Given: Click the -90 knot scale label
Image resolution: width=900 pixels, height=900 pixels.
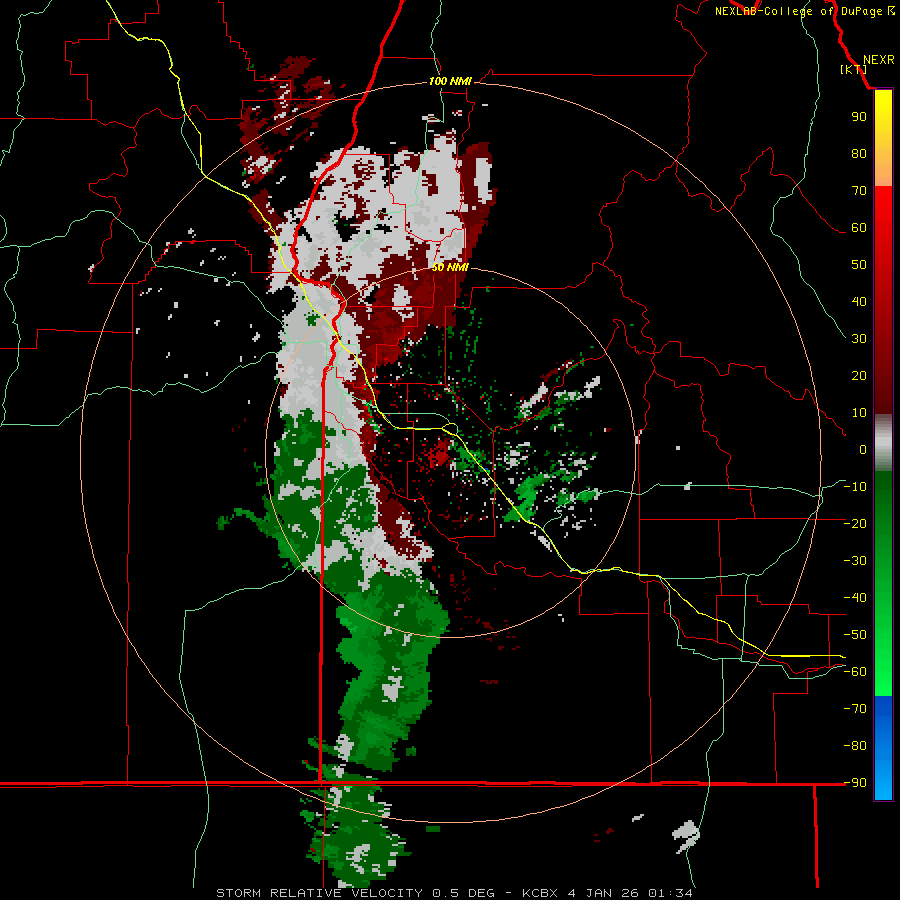Looking at the screenshot, I should click(x=855, y=783).
